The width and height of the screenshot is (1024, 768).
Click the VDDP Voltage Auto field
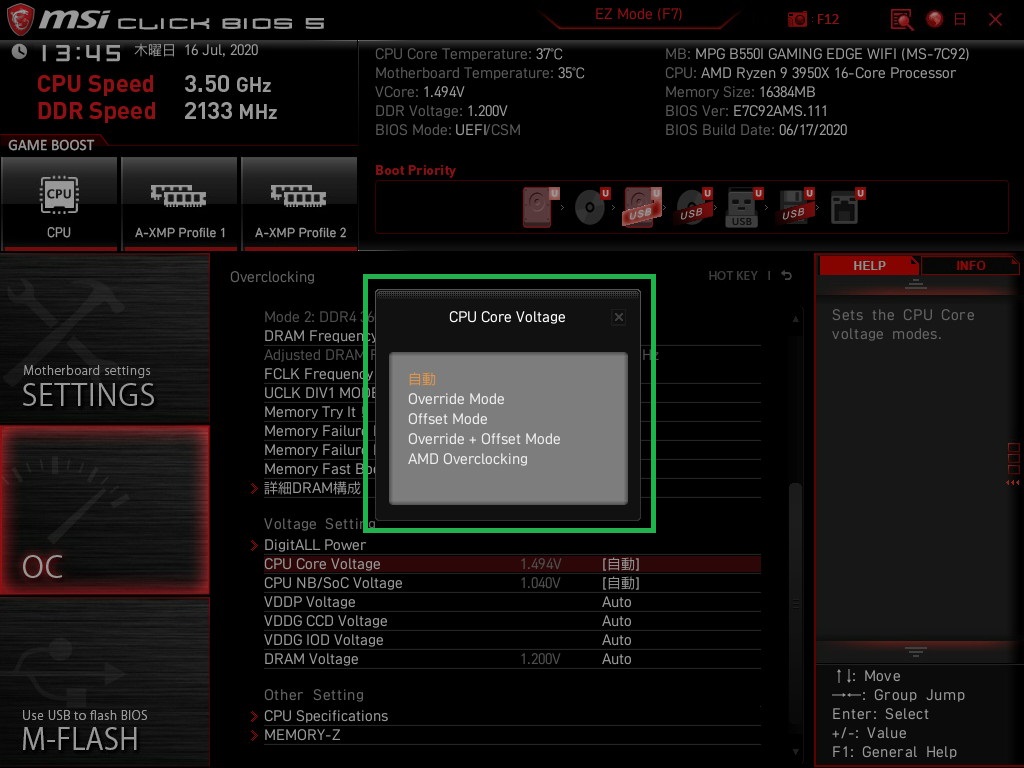tap(616, 602)
